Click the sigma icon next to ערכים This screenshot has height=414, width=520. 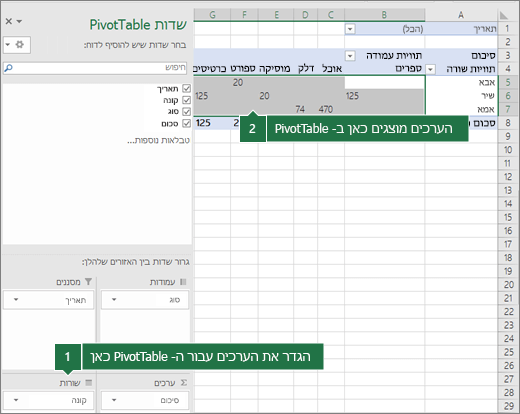pyautogui.click(x=184, y=383)
